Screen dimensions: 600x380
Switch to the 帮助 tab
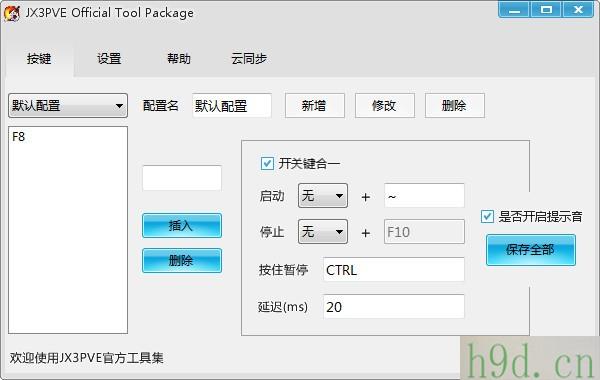tap(179, 59)
